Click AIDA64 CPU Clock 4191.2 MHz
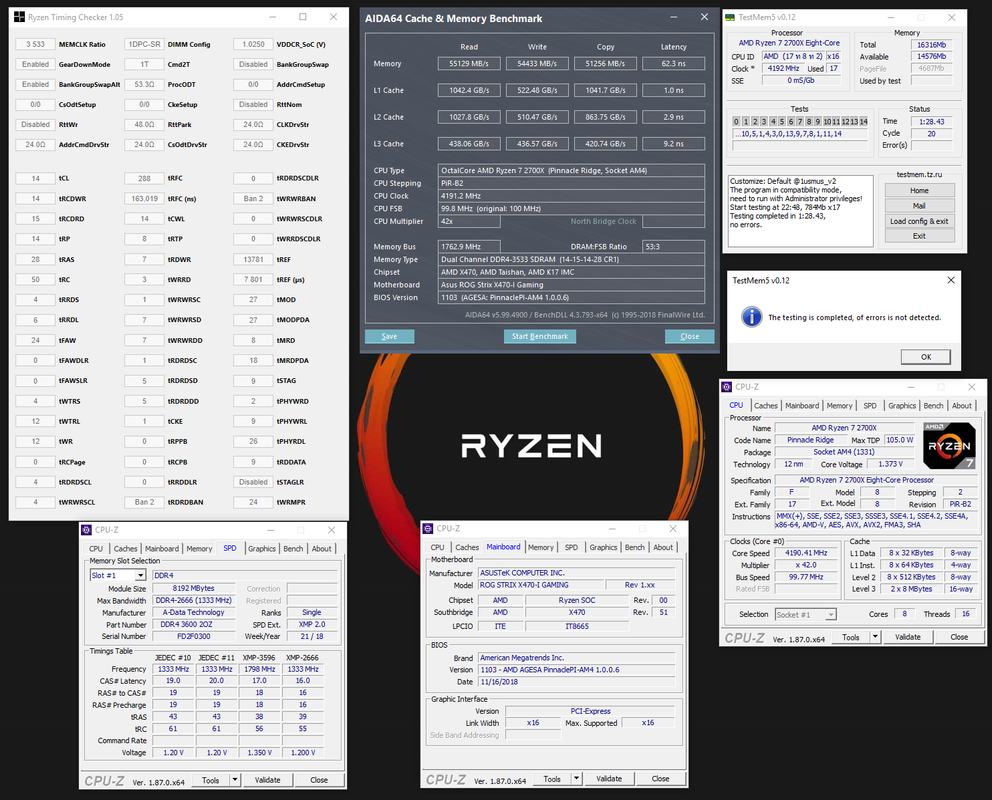The width and height of the screenshot is (992, 800). pyautogui.click(x=571, y=196)
